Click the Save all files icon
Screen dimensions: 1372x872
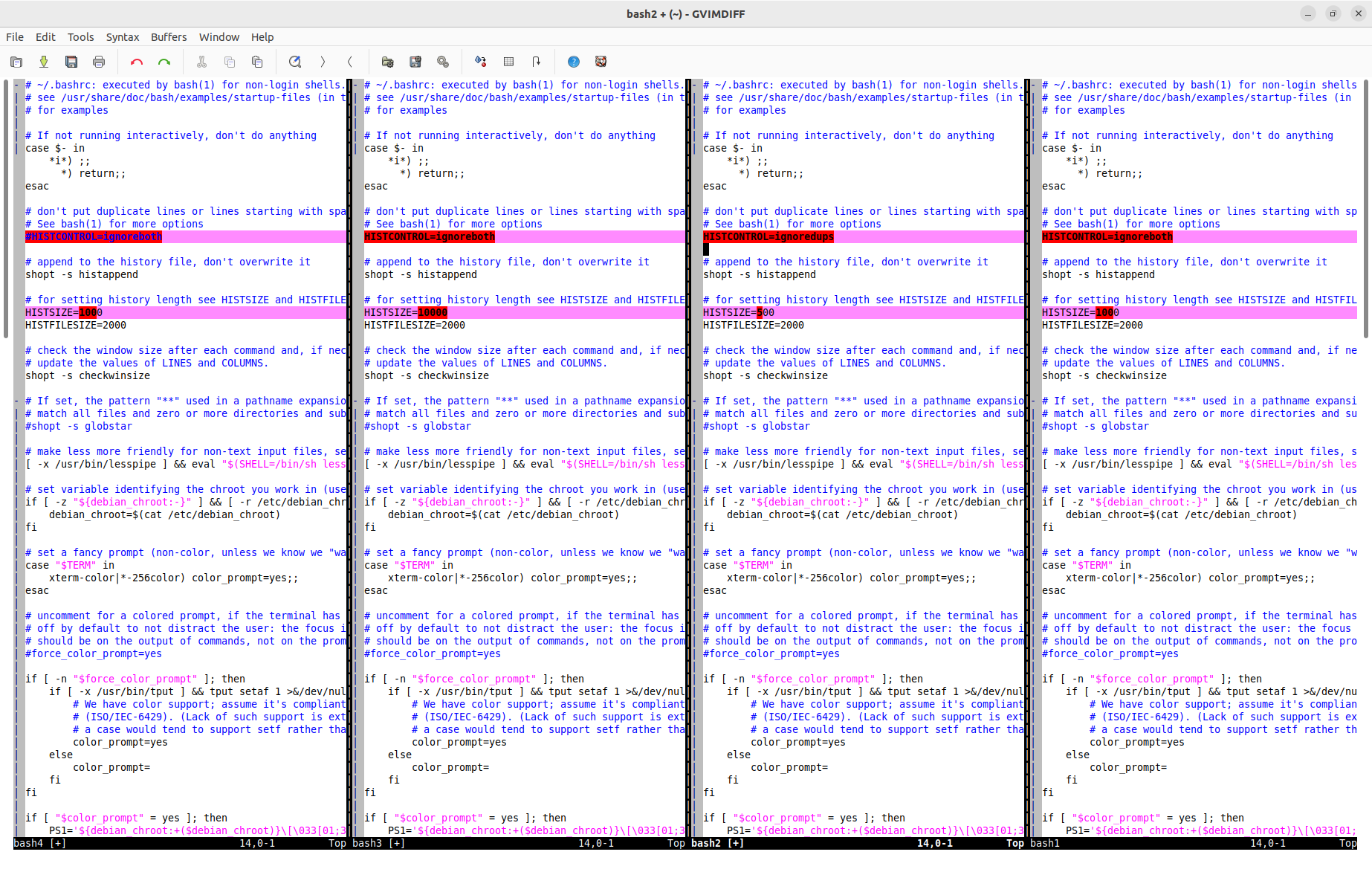point(71,62)
